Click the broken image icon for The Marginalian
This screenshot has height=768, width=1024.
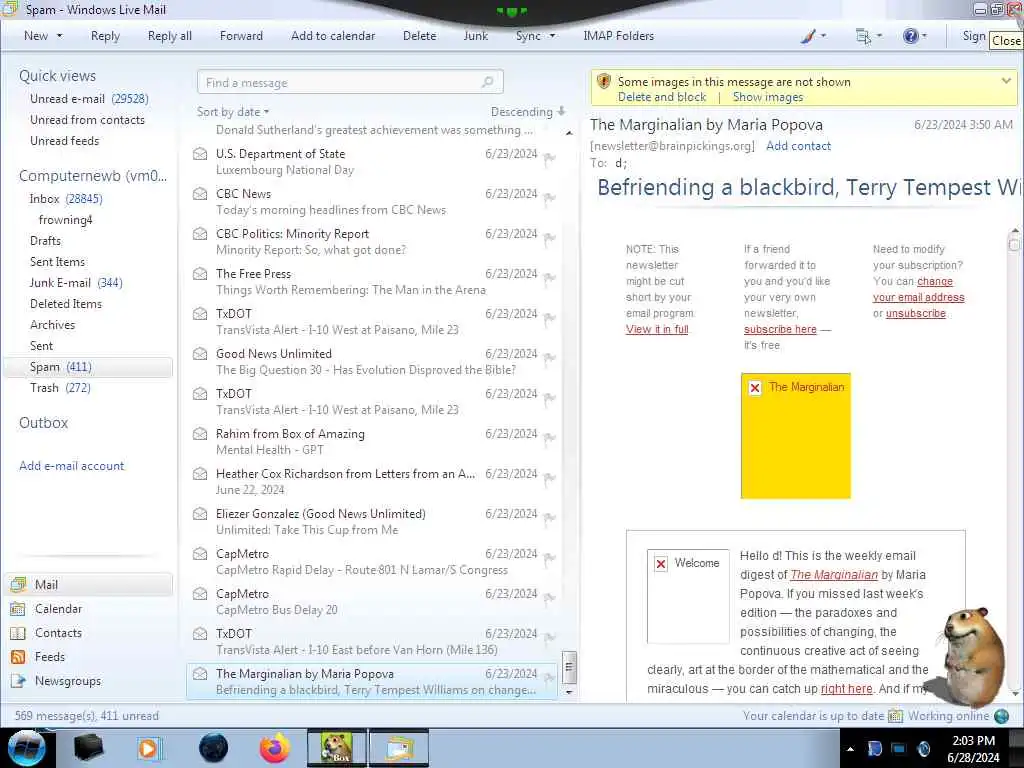coord(755,388)
